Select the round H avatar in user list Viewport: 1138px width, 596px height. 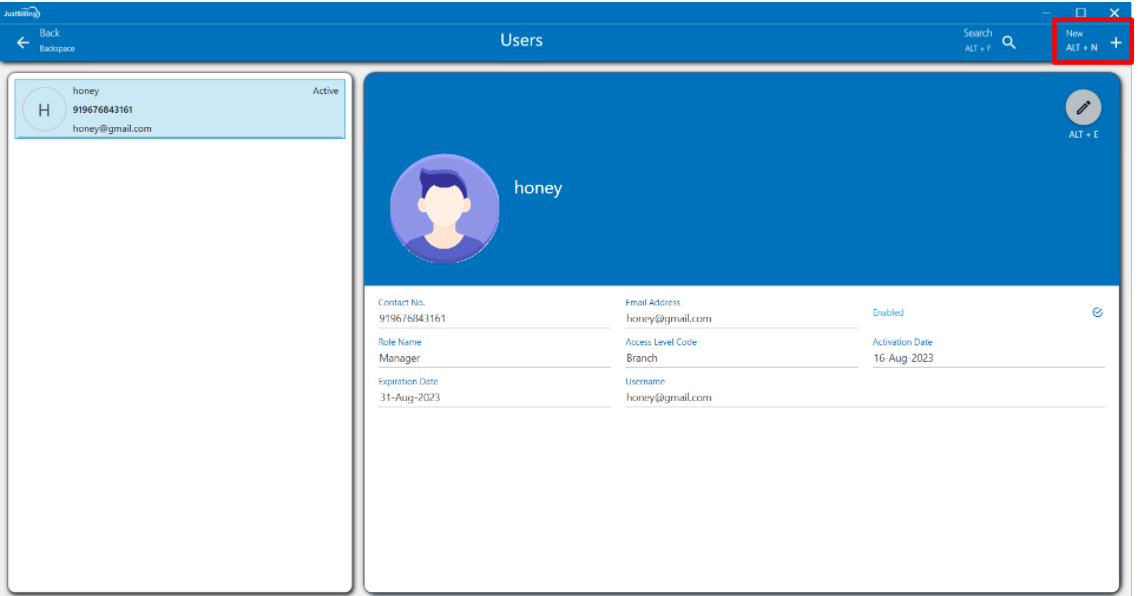44,110
